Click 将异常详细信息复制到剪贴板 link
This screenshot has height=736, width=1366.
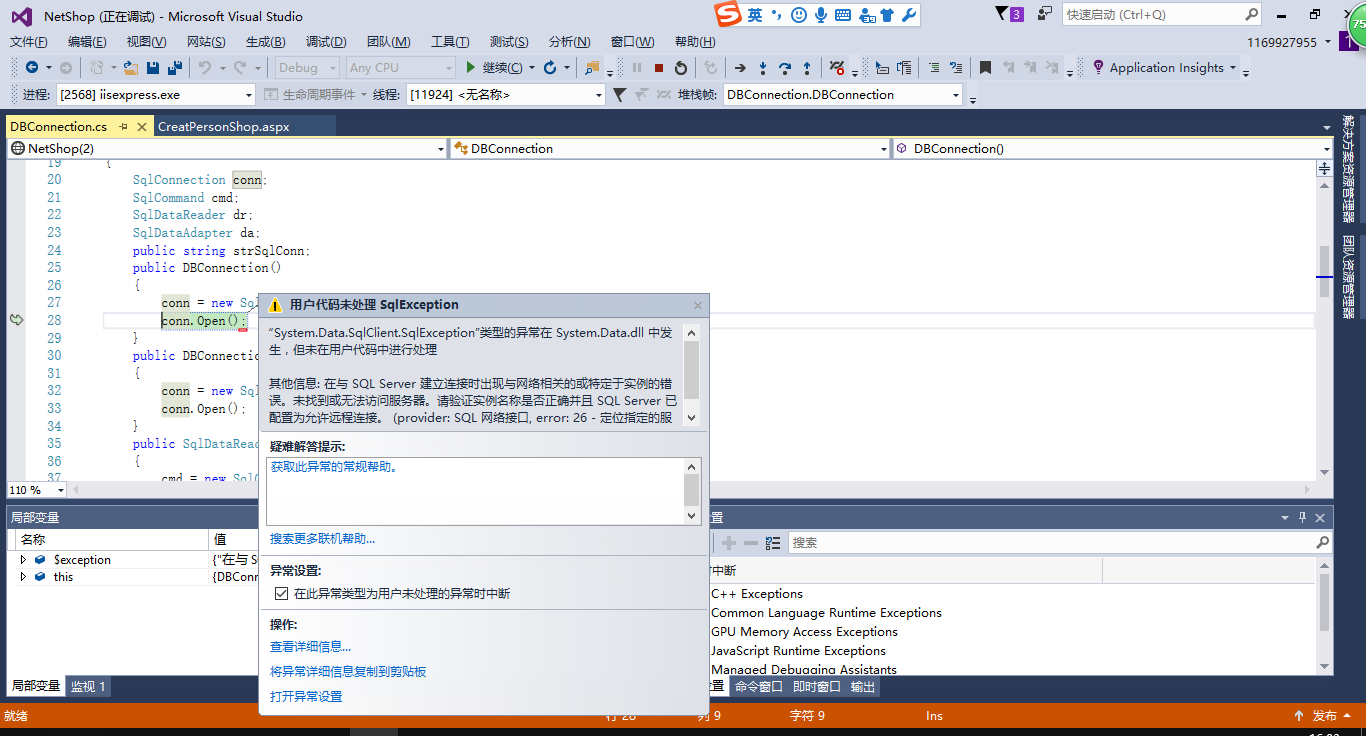(x=348, y=672)
